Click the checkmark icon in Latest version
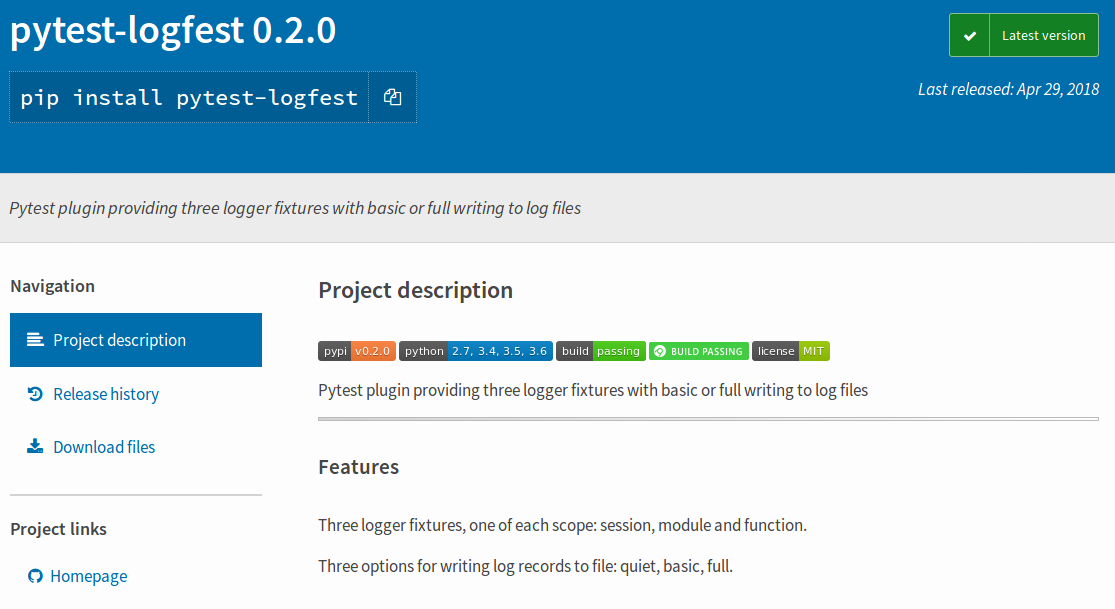The height and width of the screenshot is (609, 1115). pyautogui.click(x=969, y=36)
